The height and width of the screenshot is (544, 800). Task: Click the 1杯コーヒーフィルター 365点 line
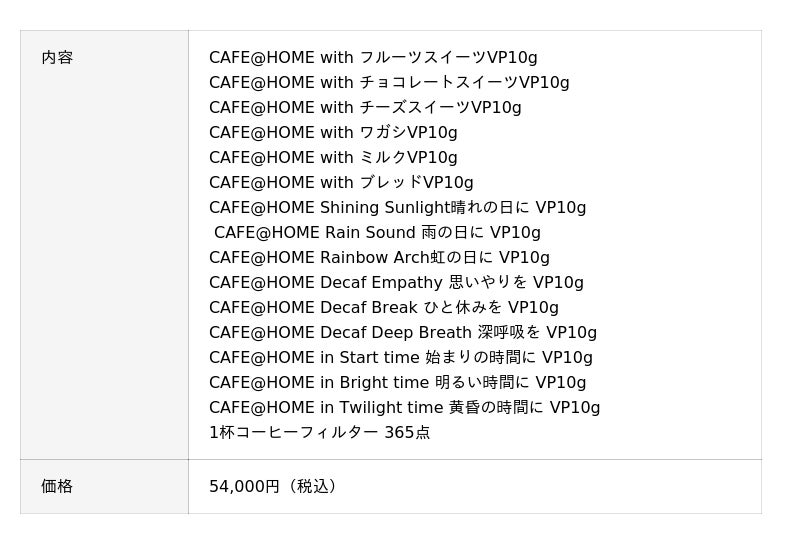pyautogui.click(x=319, y=433)
